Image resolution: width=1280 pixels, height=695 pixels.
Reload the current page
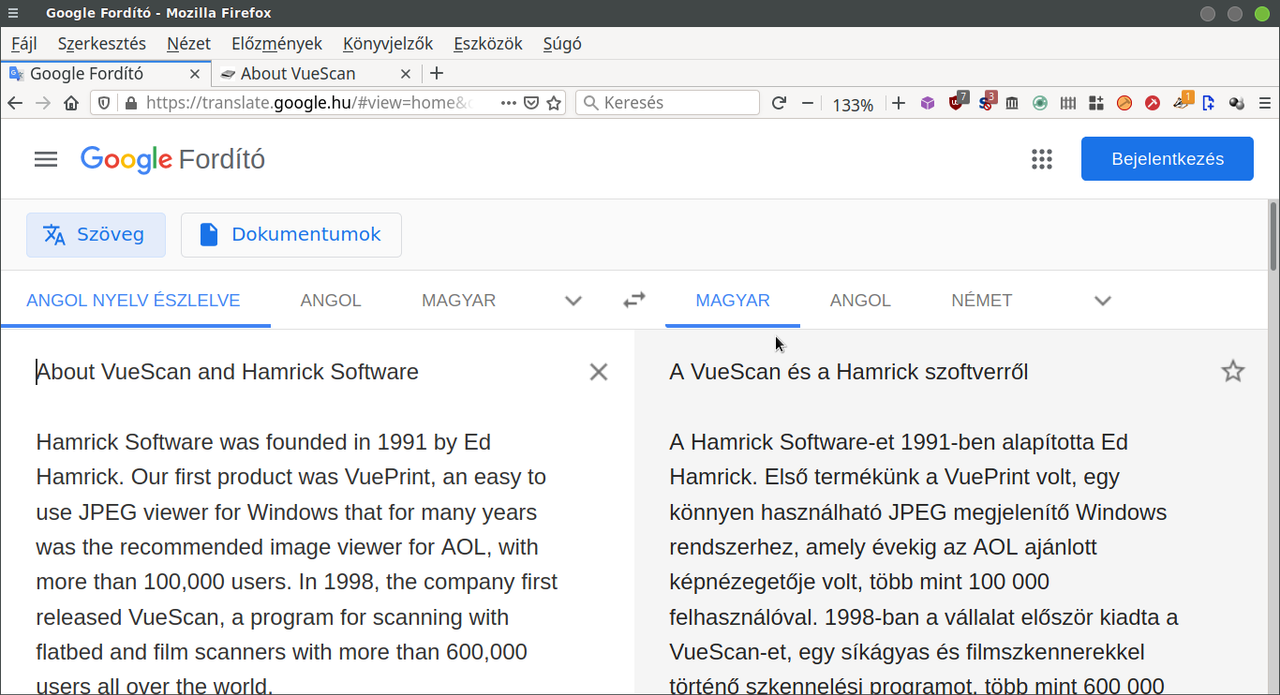(779, 103)
